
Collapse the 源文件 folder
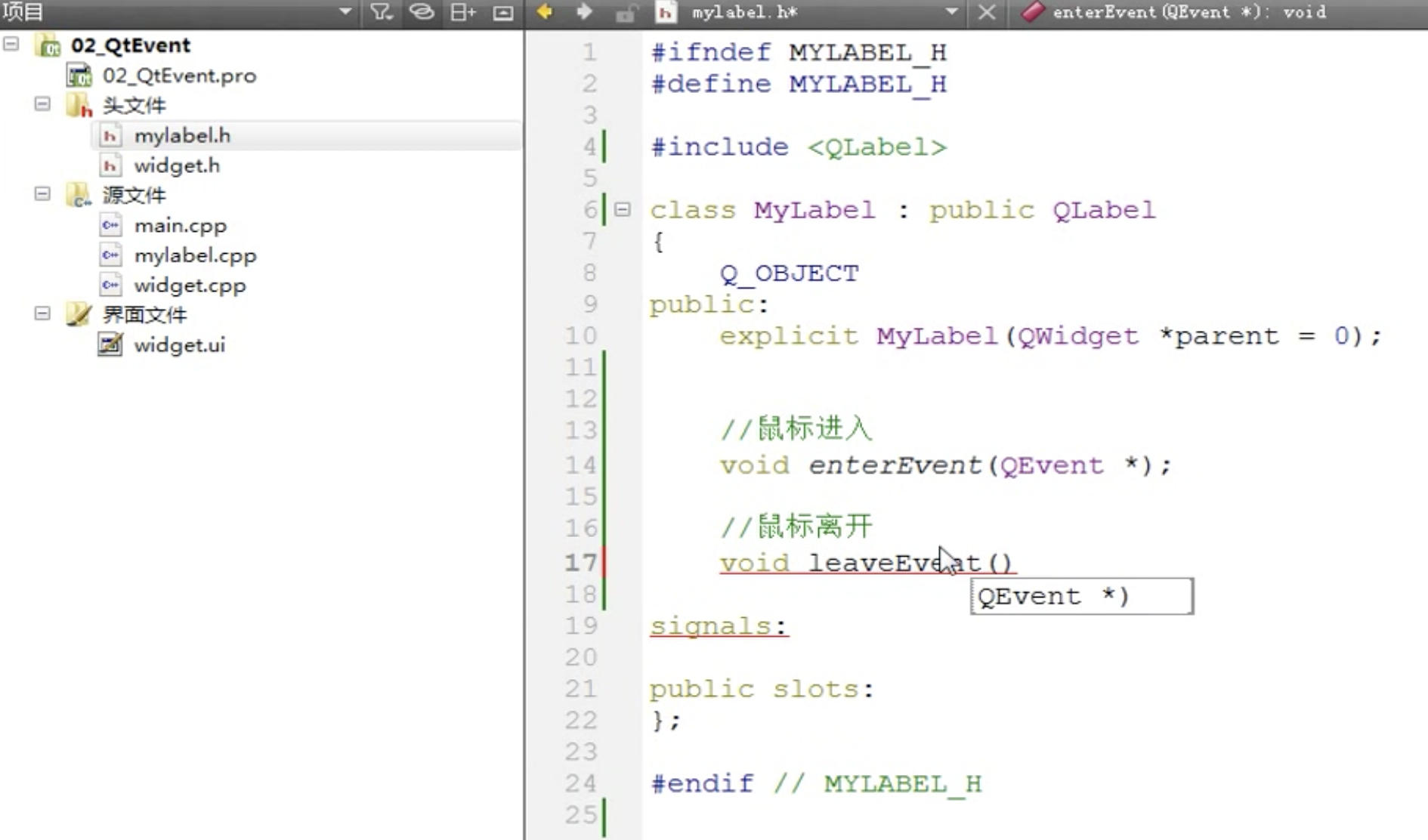coord(42,194)
